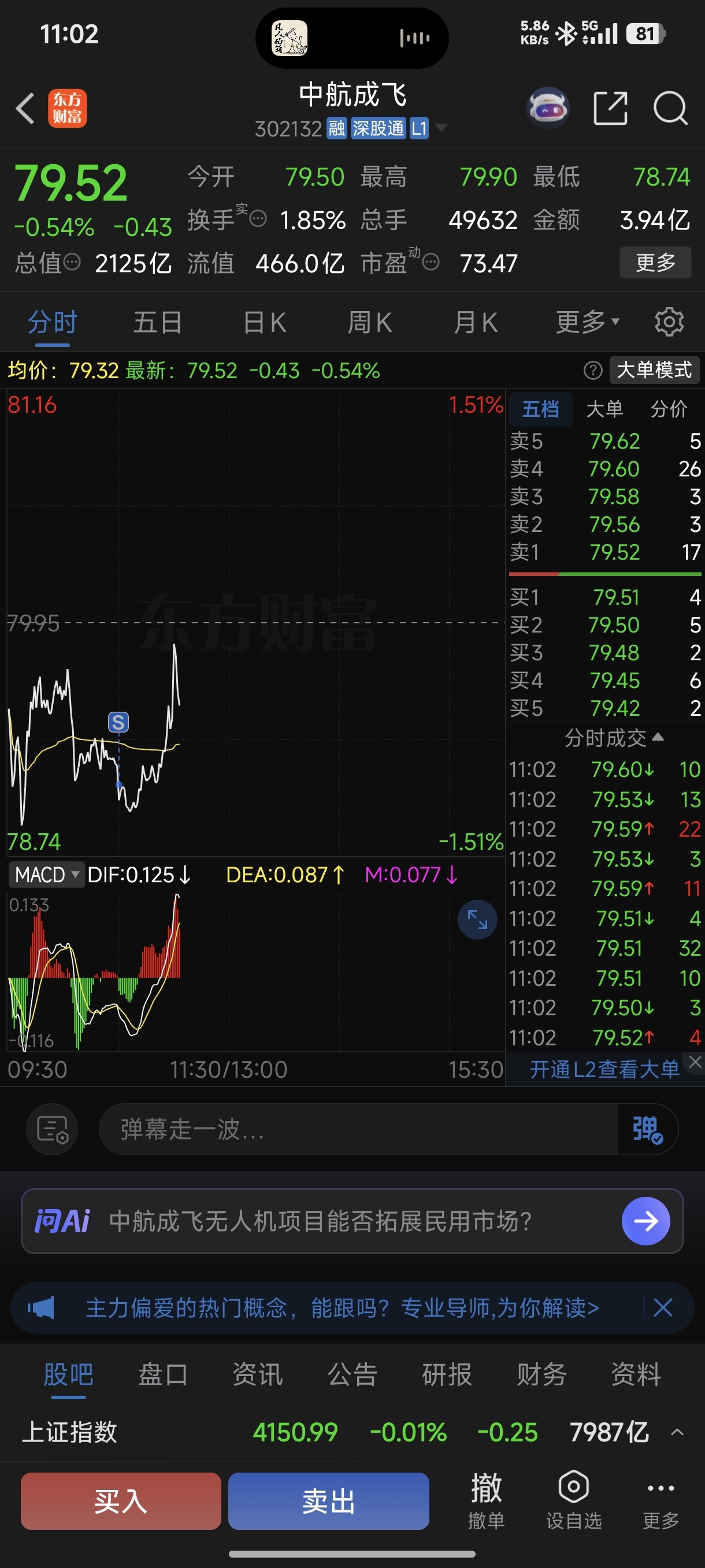Screen dimensions: 705x1568
Task: Select the 买1 79.51 order row
Action: point(604,597)
